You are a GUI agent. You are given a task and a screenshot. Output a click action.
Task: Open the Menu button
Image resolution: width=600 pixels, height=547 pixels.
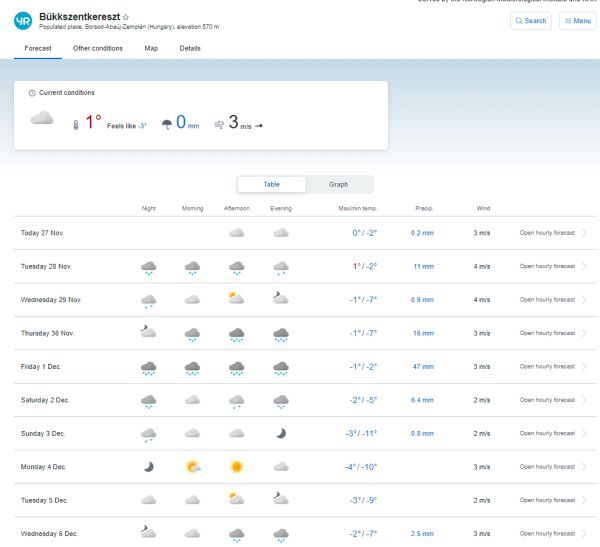(577, 20)
